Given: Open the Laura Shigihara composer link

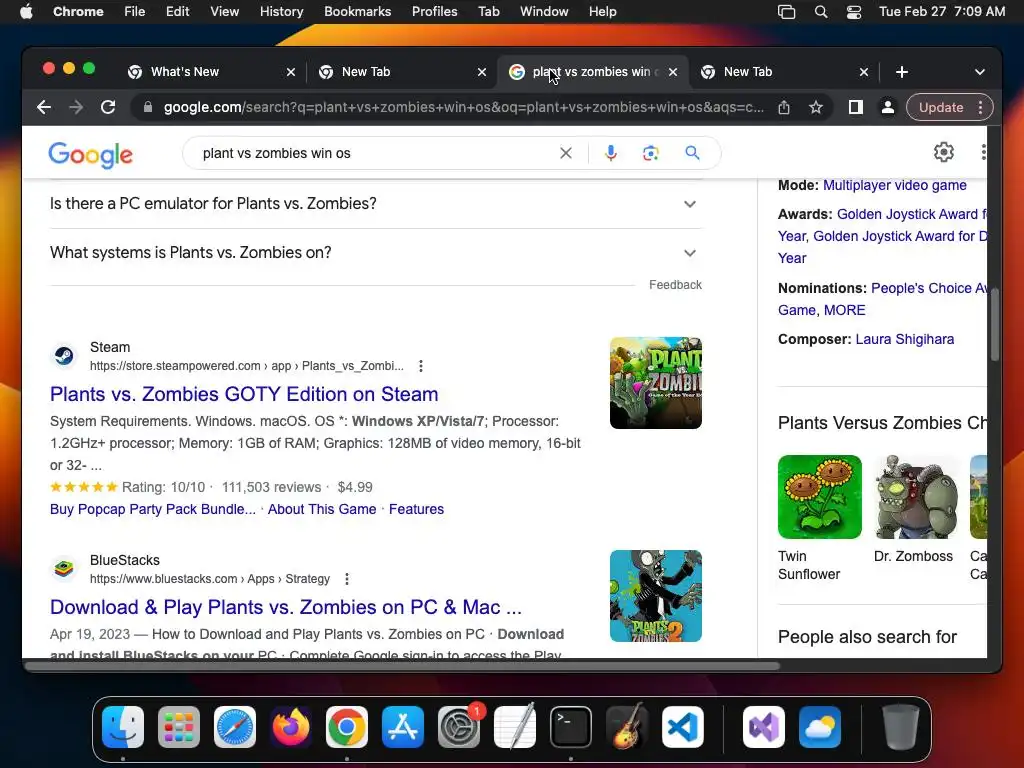Looking at the screenshot, I should tap(904, 339).
